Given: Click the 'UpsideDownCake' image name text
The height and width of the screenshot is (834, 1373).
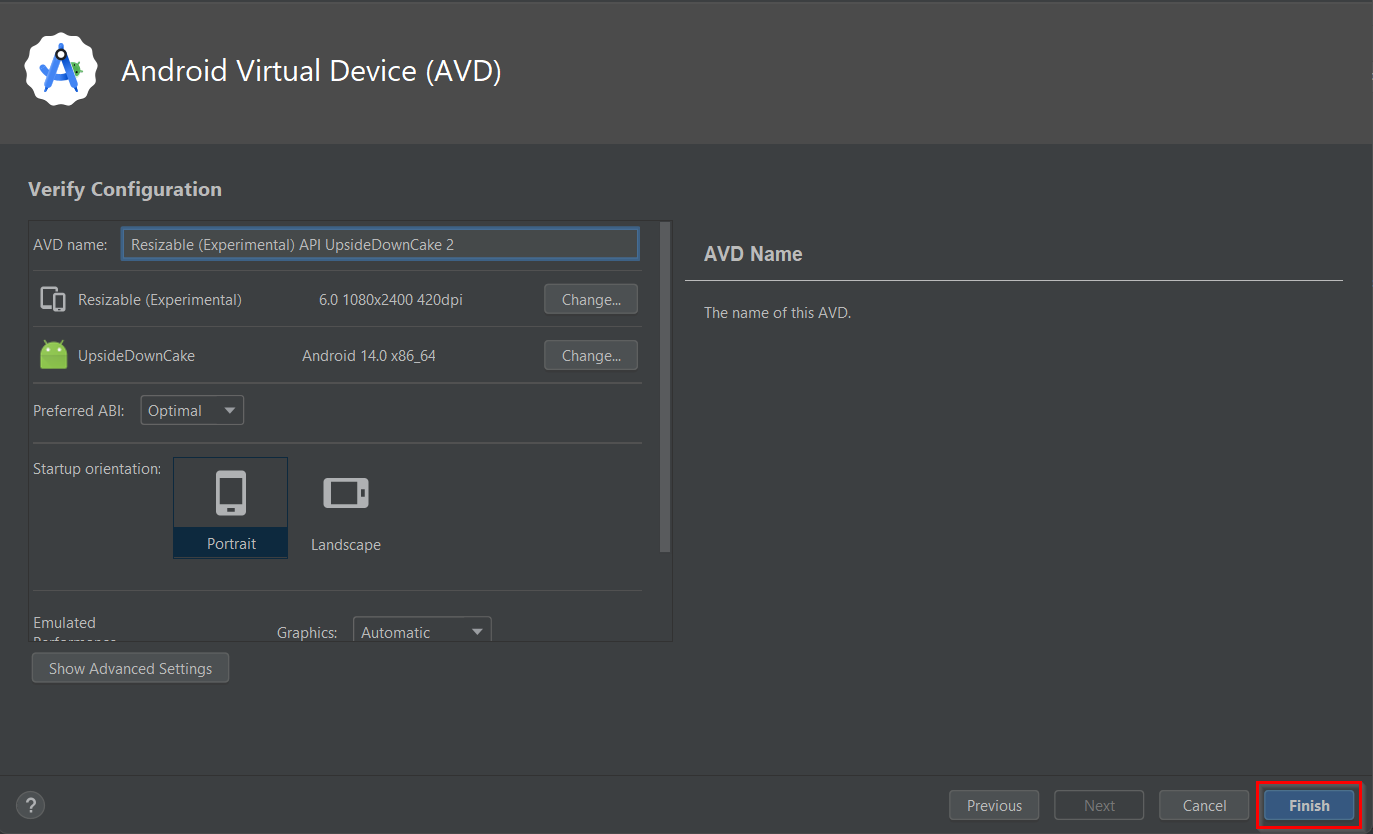Looking at the screenshot, I should click(136, 356).
